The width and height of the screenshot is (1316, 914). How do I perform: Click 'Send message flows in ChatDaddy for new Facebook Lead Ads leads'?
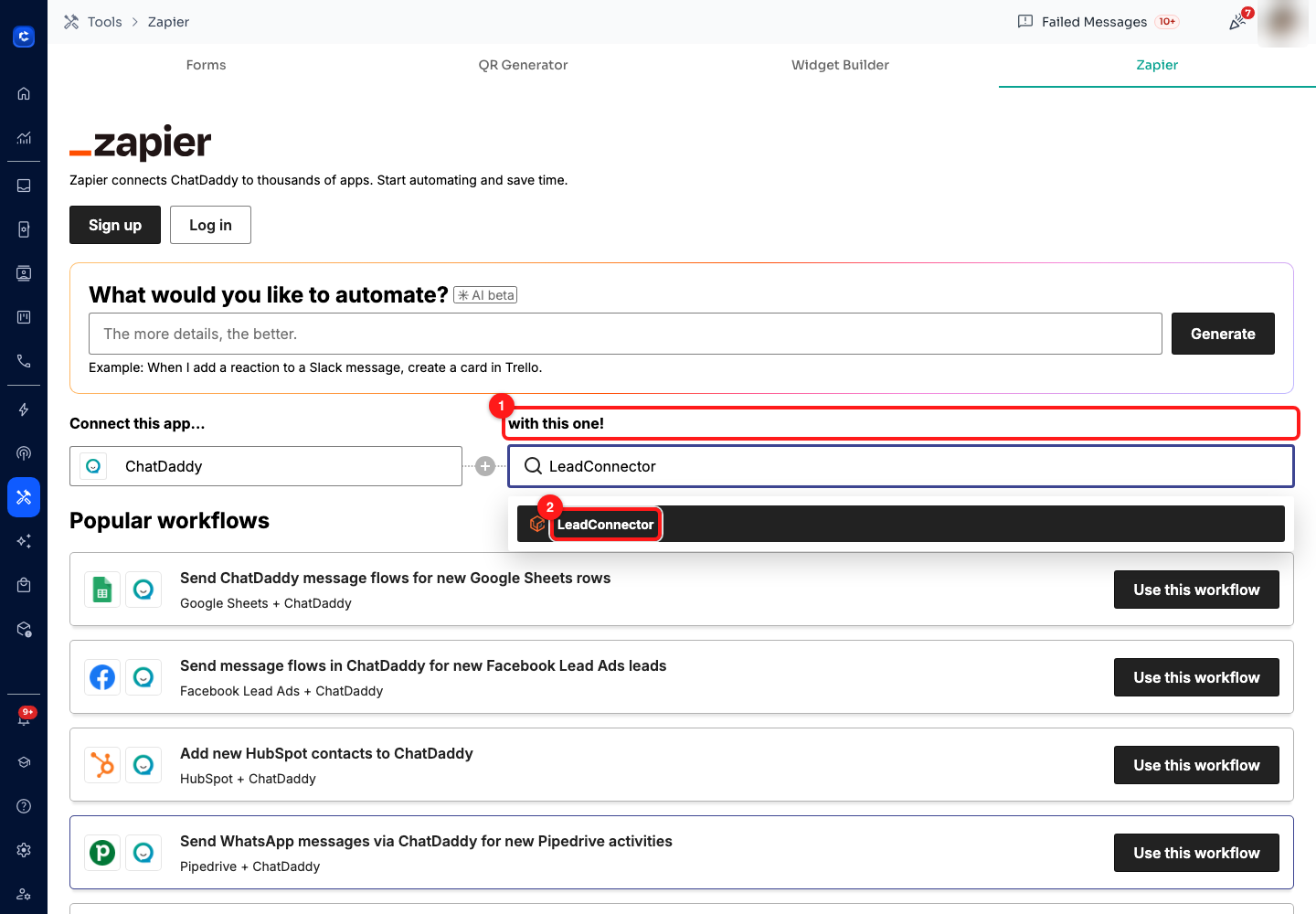423,665
